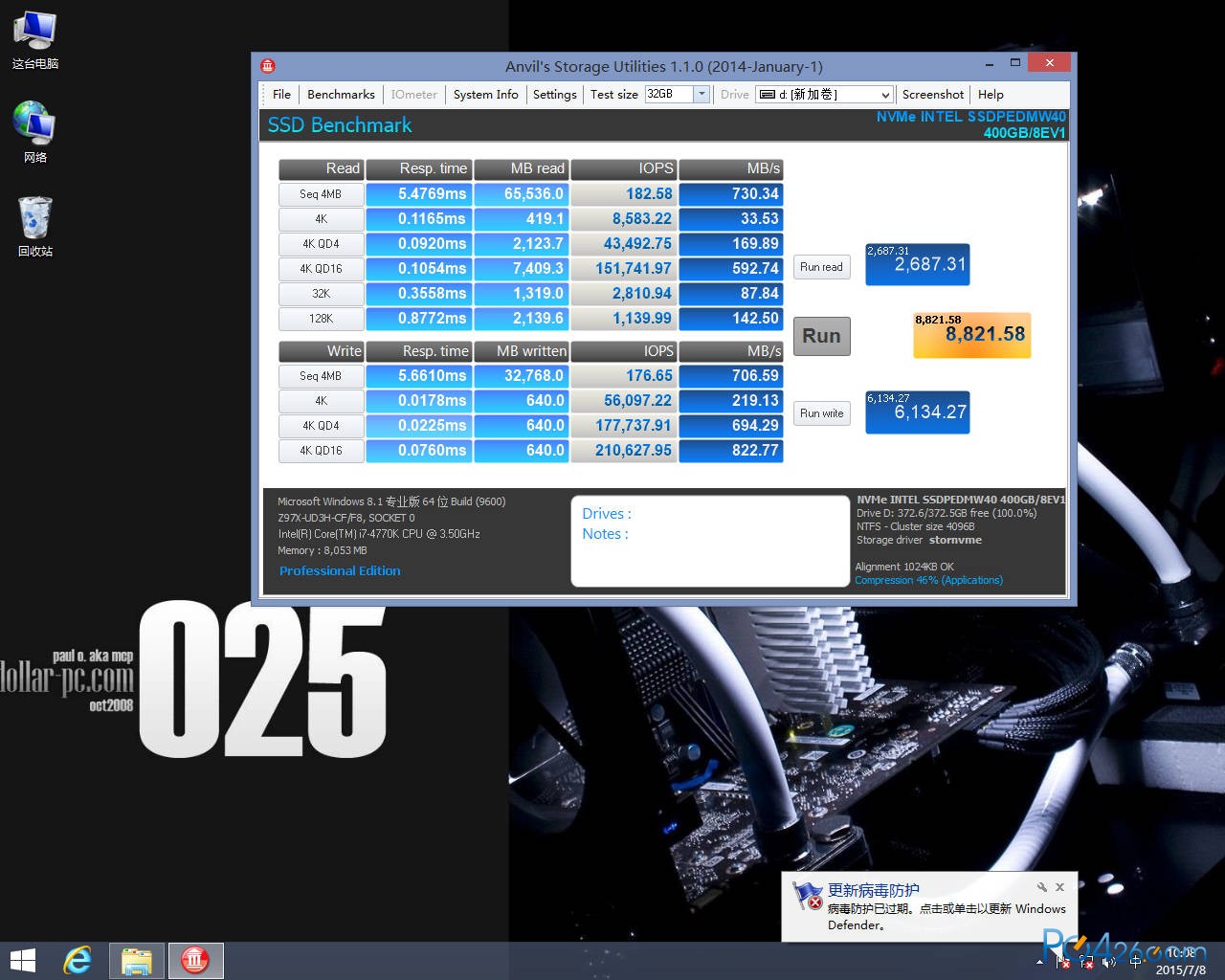This screenshot has width=1225, height=980.
Task: Open the Windows Start button
Action: [x=22, y=961]
